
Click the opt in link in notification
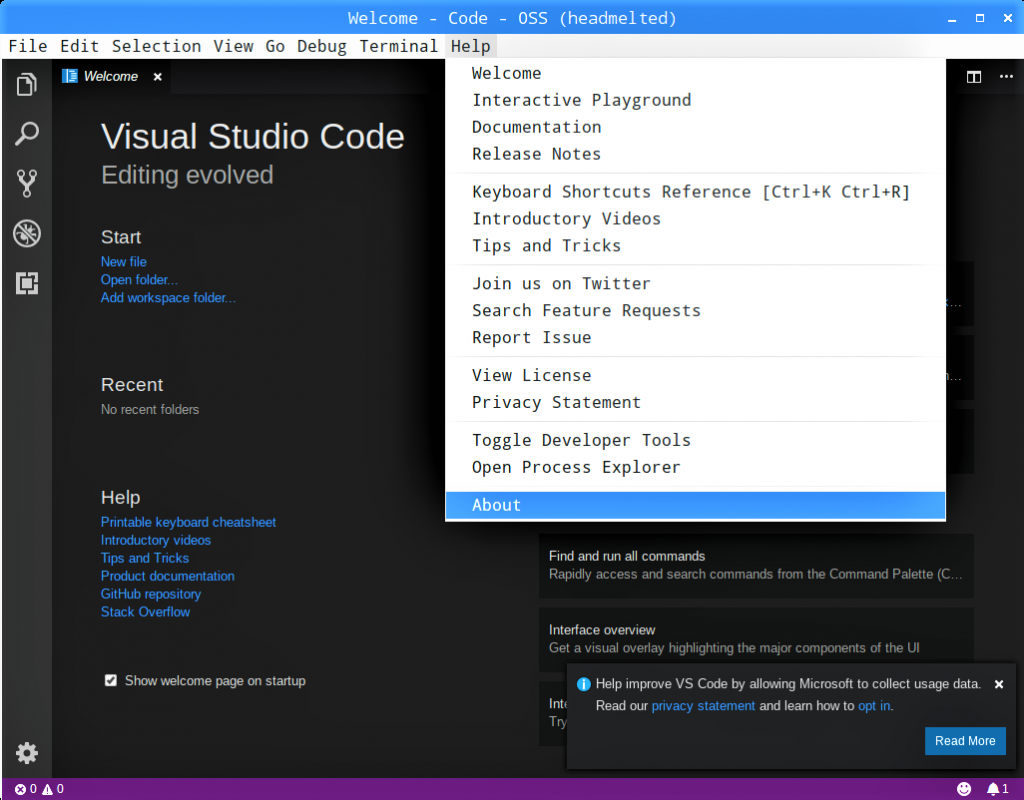pyautogui.click(x=874, y=706)
